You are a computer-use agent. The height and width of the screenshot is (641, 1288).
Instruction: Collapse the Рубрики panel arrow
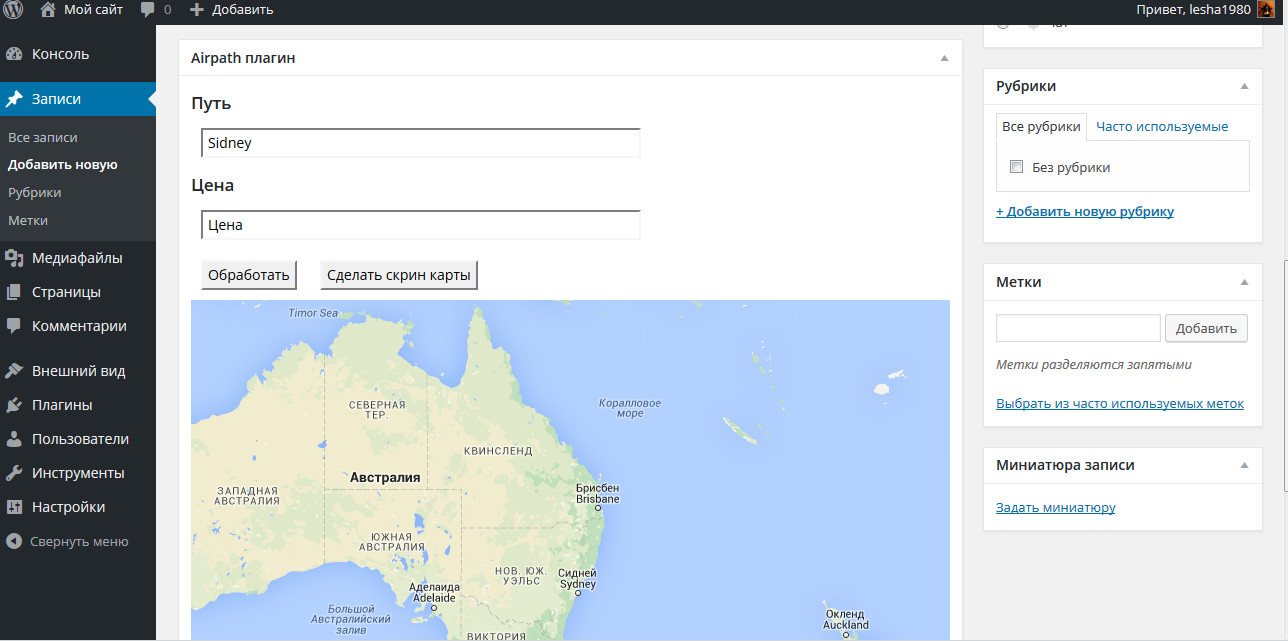[x=1244, y=86]
